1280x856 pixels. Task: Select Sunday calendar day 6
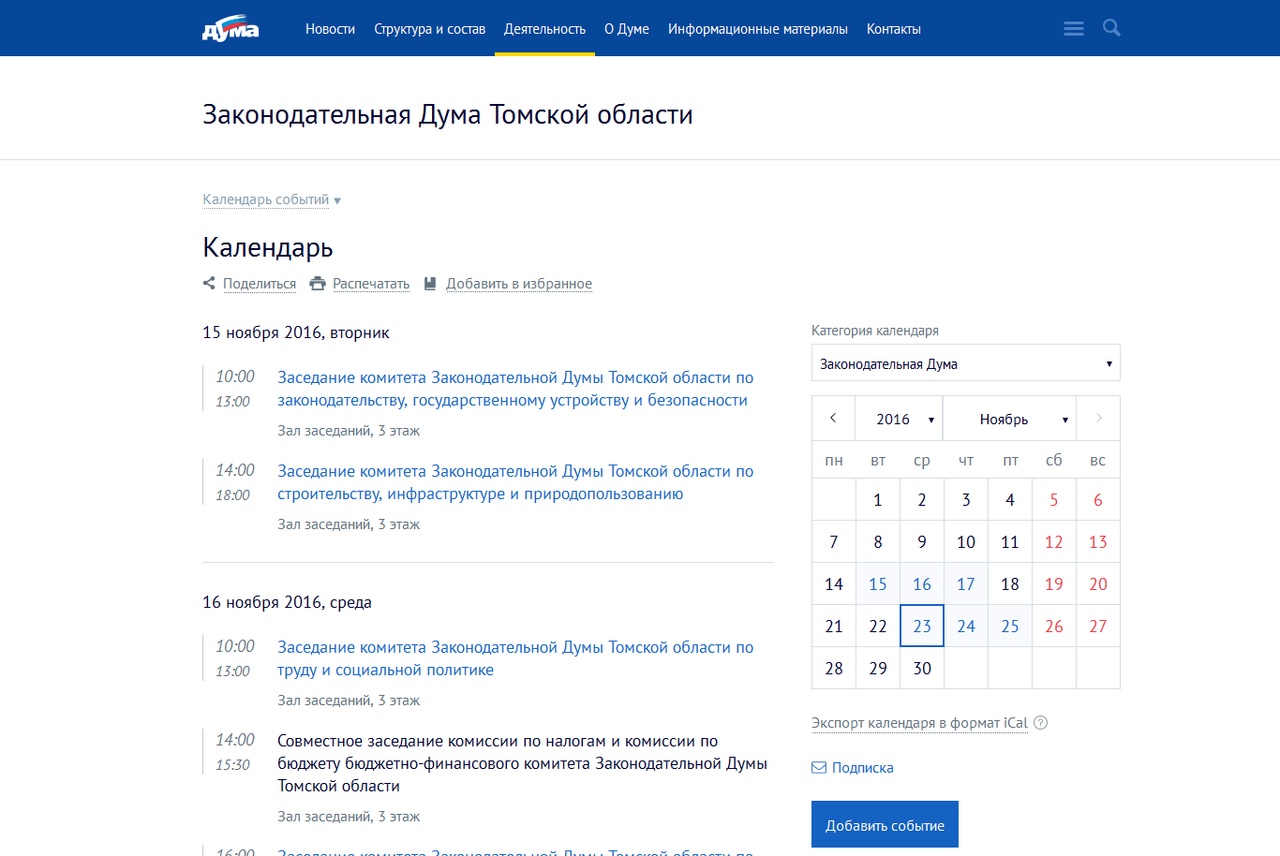(x=1098, y=500)
